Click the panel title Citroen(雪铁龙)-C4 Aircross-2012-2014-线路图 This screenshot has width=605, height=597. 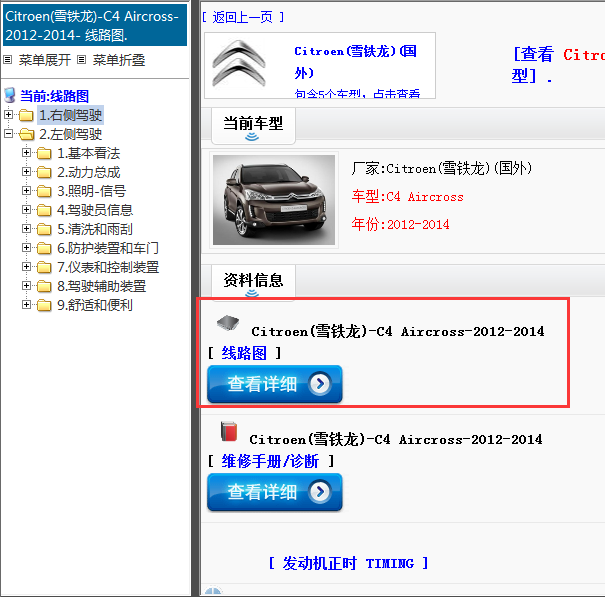point(95,25)
